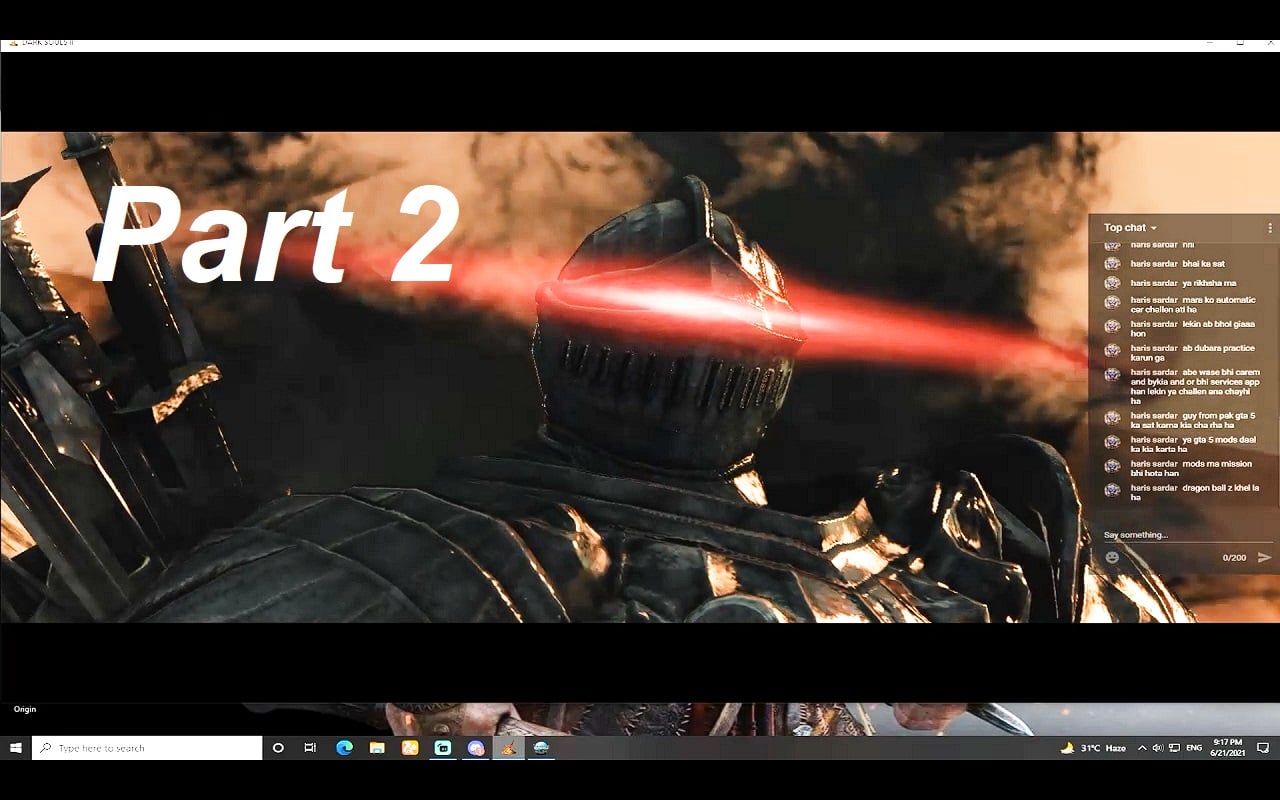
Task: Click the message 'guy from pak gta 5'
Action: (1193, 420)
